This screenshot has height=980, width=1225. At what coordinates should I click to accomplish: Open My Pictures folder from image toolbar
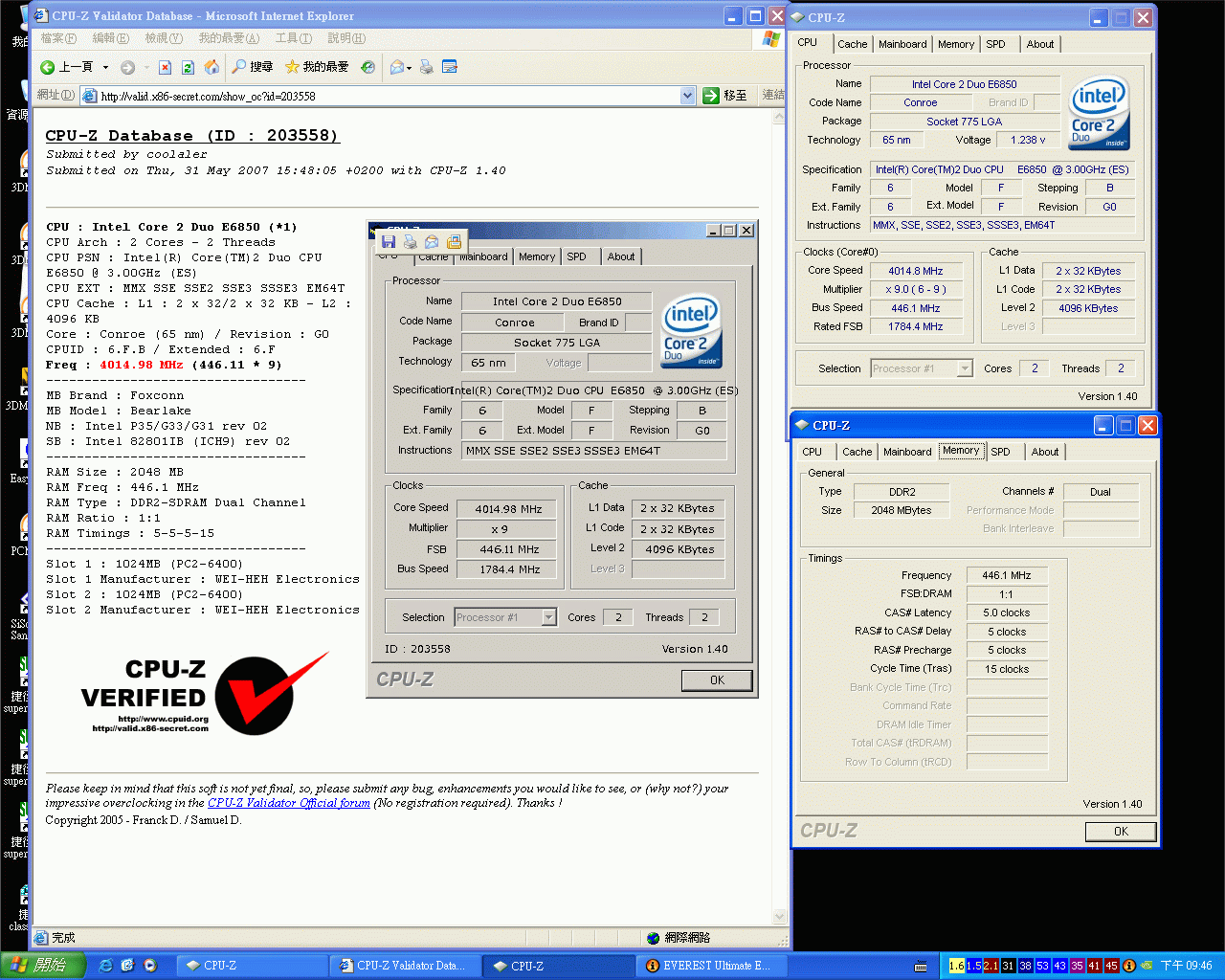point(454,242)
